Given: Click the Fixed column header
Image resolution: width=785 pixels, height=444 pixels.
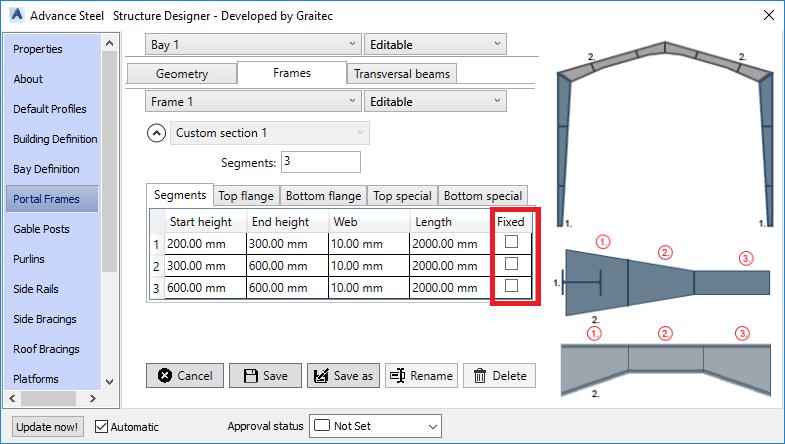Looking at the screenshot, I should 511,222.
